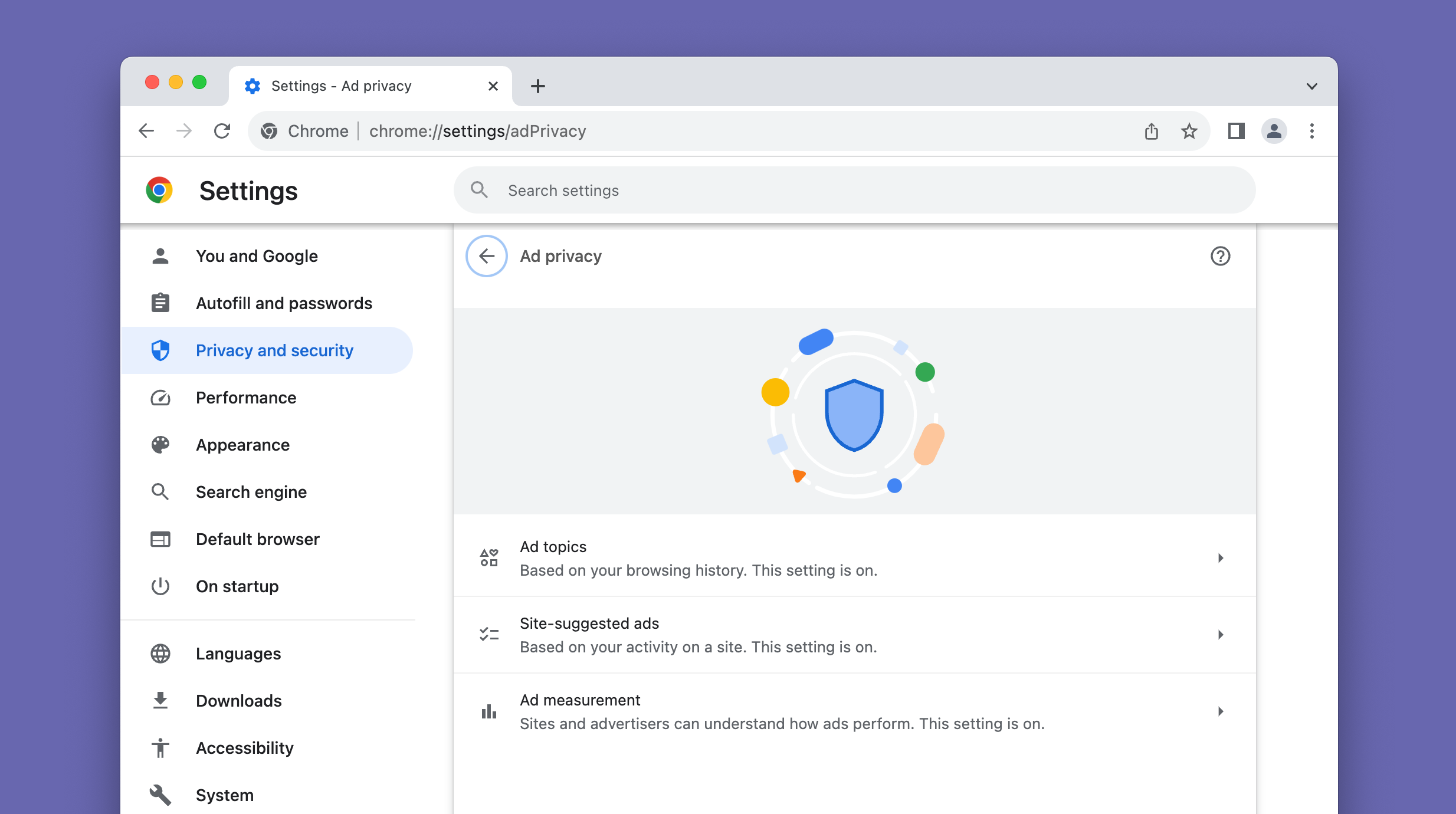The image size is (1456, 814).
Task: Click the Appearance palette icon
Action: pos(160,445)
